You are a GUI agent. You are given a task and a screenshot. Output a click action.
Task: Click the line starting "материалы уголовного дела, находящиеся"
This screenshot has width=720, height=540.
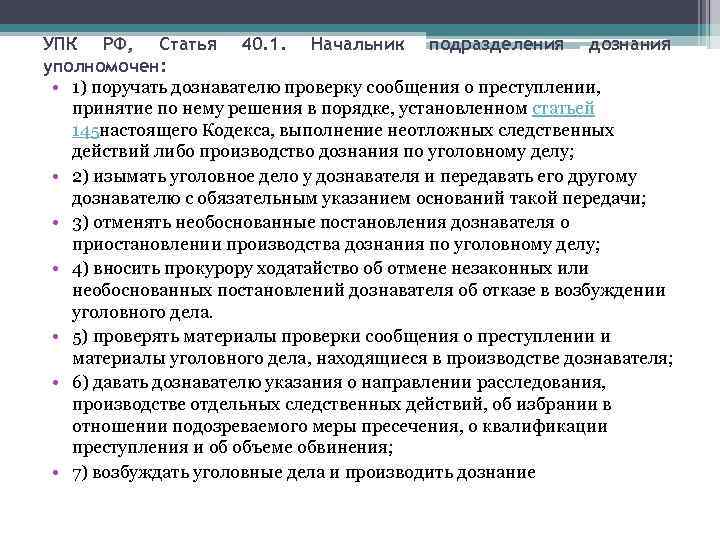pyautogui.click(x=372, y=359)
